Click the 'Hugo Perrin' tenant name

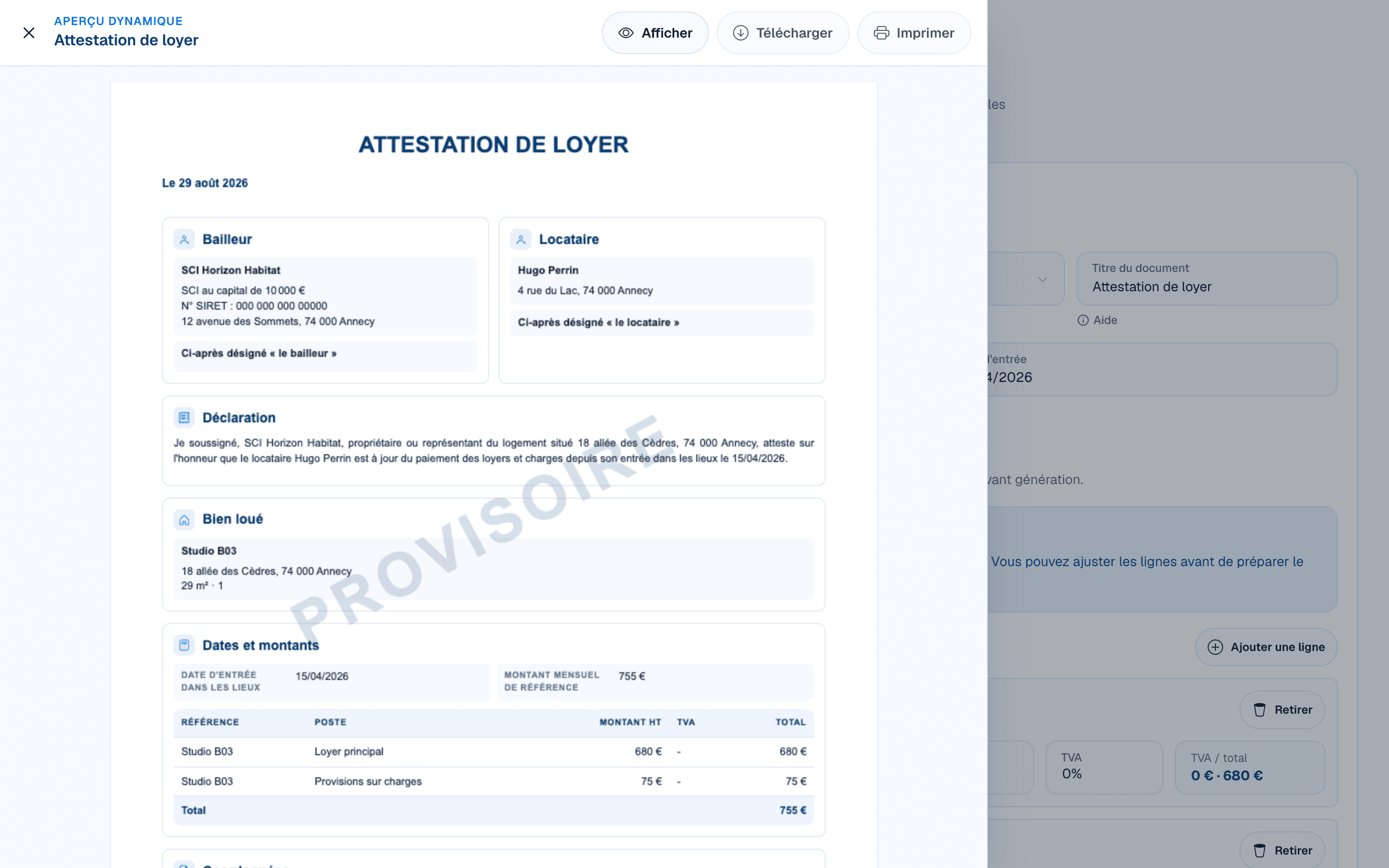548,271
